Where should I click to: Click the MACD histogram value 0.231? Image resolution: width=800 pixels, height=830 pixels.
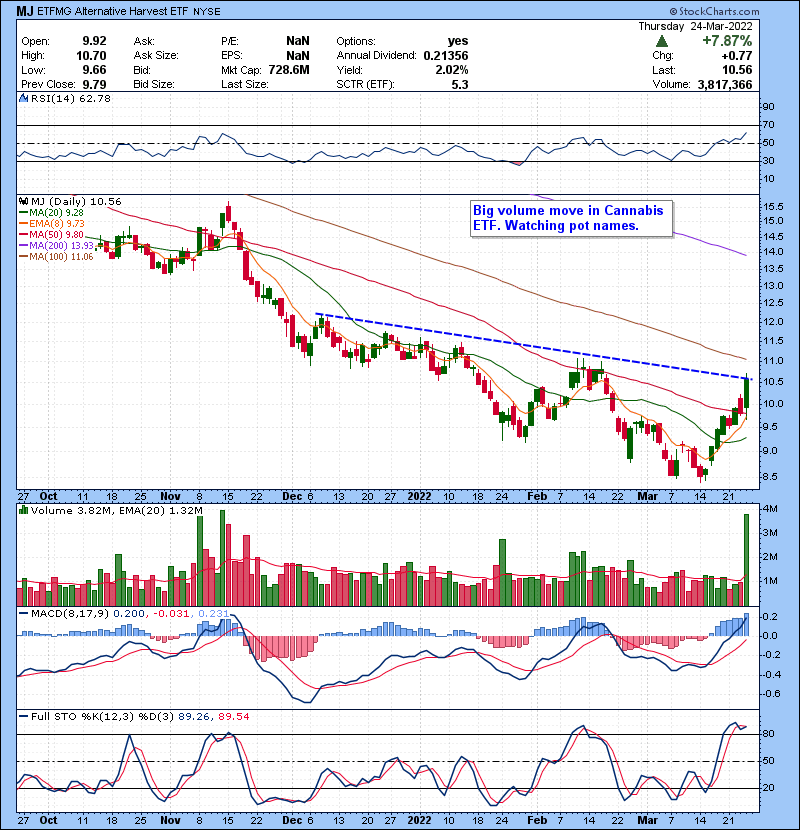[213, 614]
